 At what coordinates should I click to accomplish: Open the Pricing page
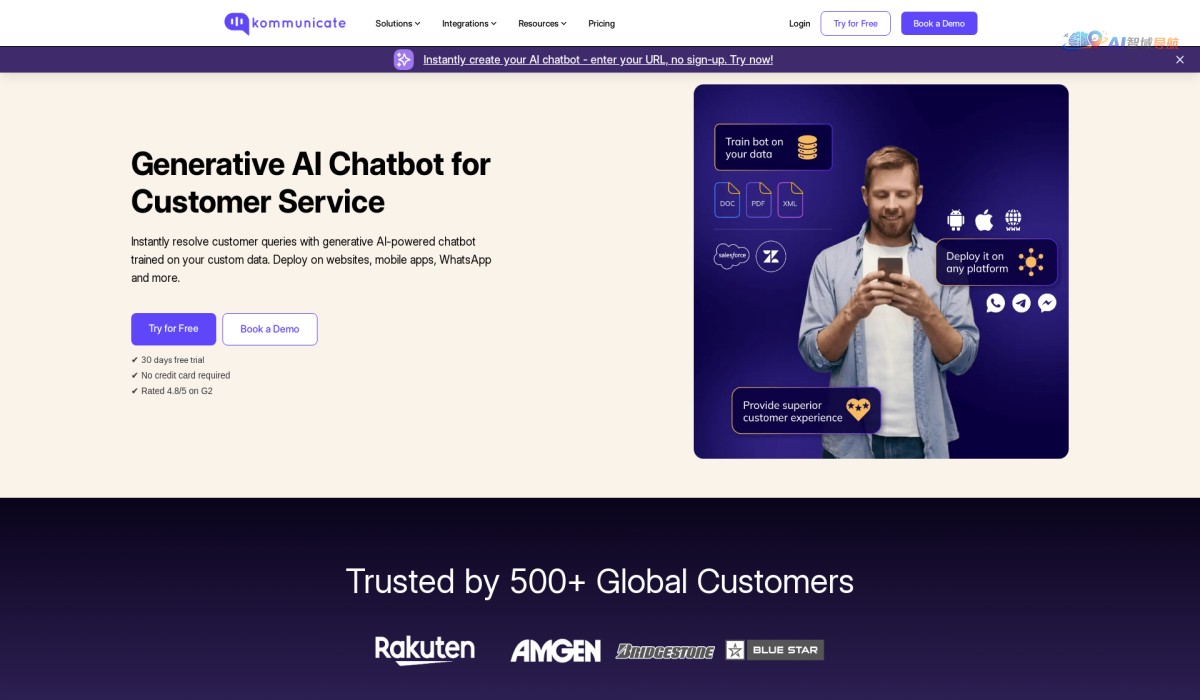(602, 23)
